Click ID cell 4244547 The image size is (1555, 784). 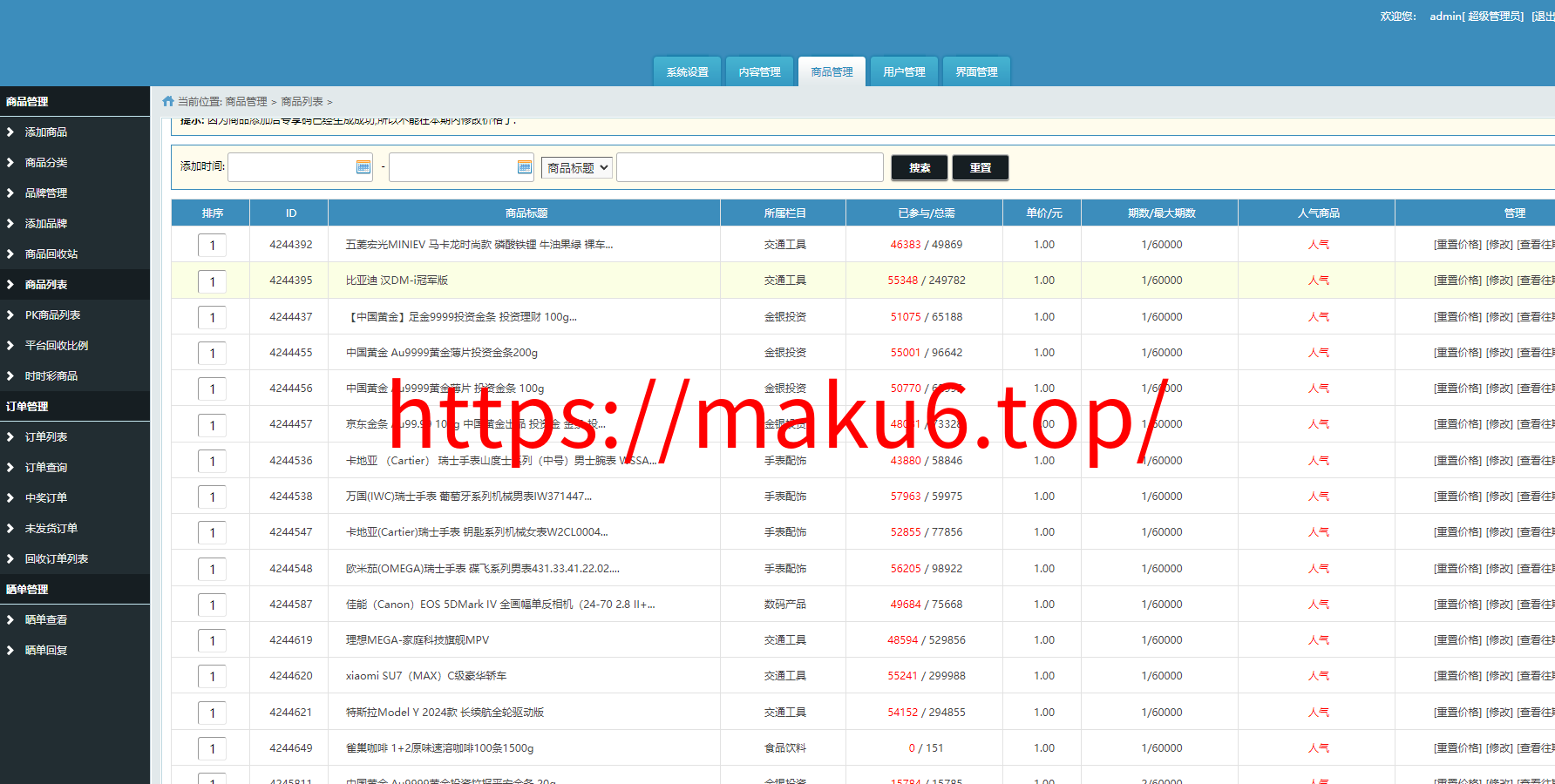click(291, 532)
